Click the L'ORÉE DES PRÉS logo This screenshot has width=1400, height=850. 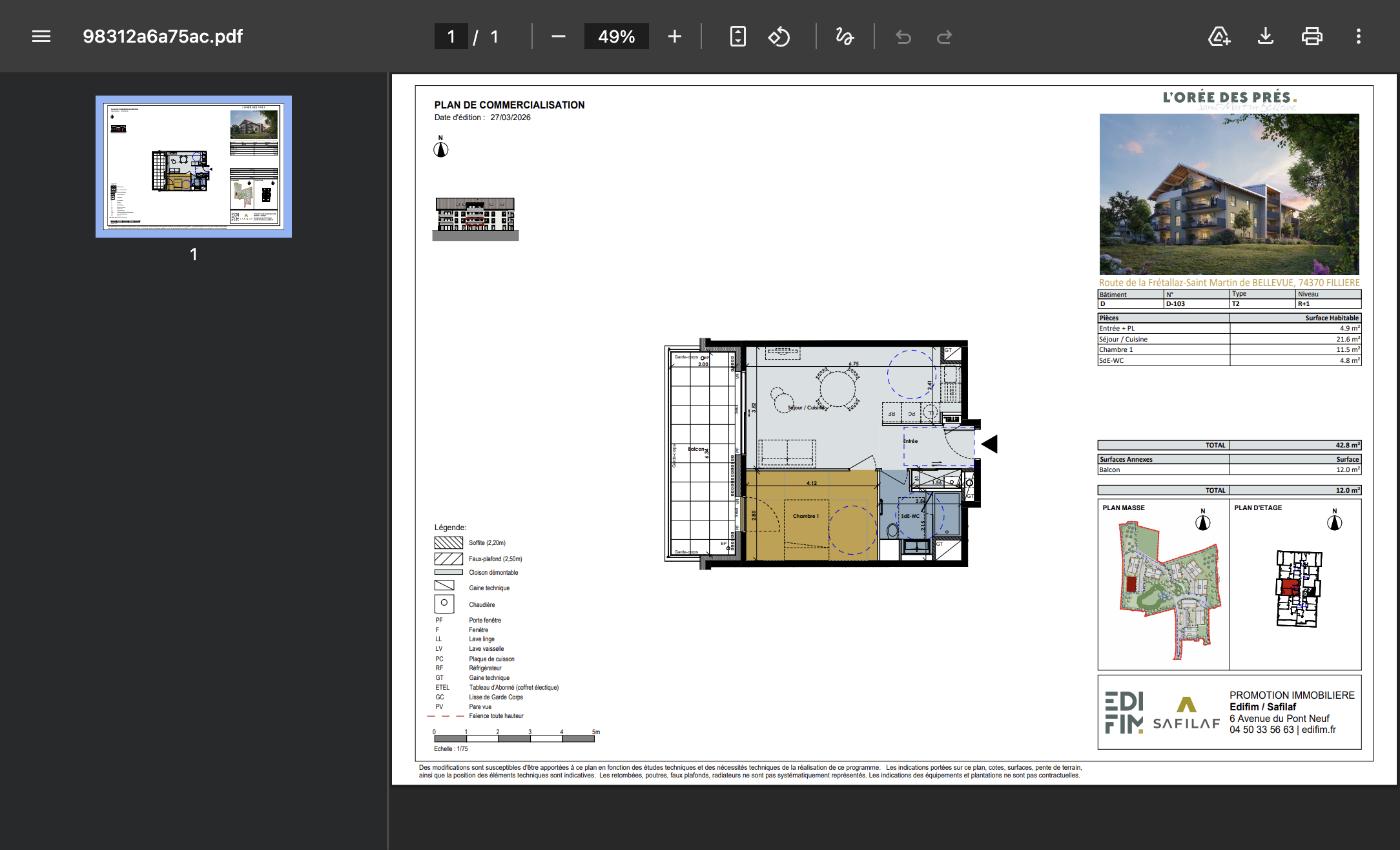[1229, 98]
